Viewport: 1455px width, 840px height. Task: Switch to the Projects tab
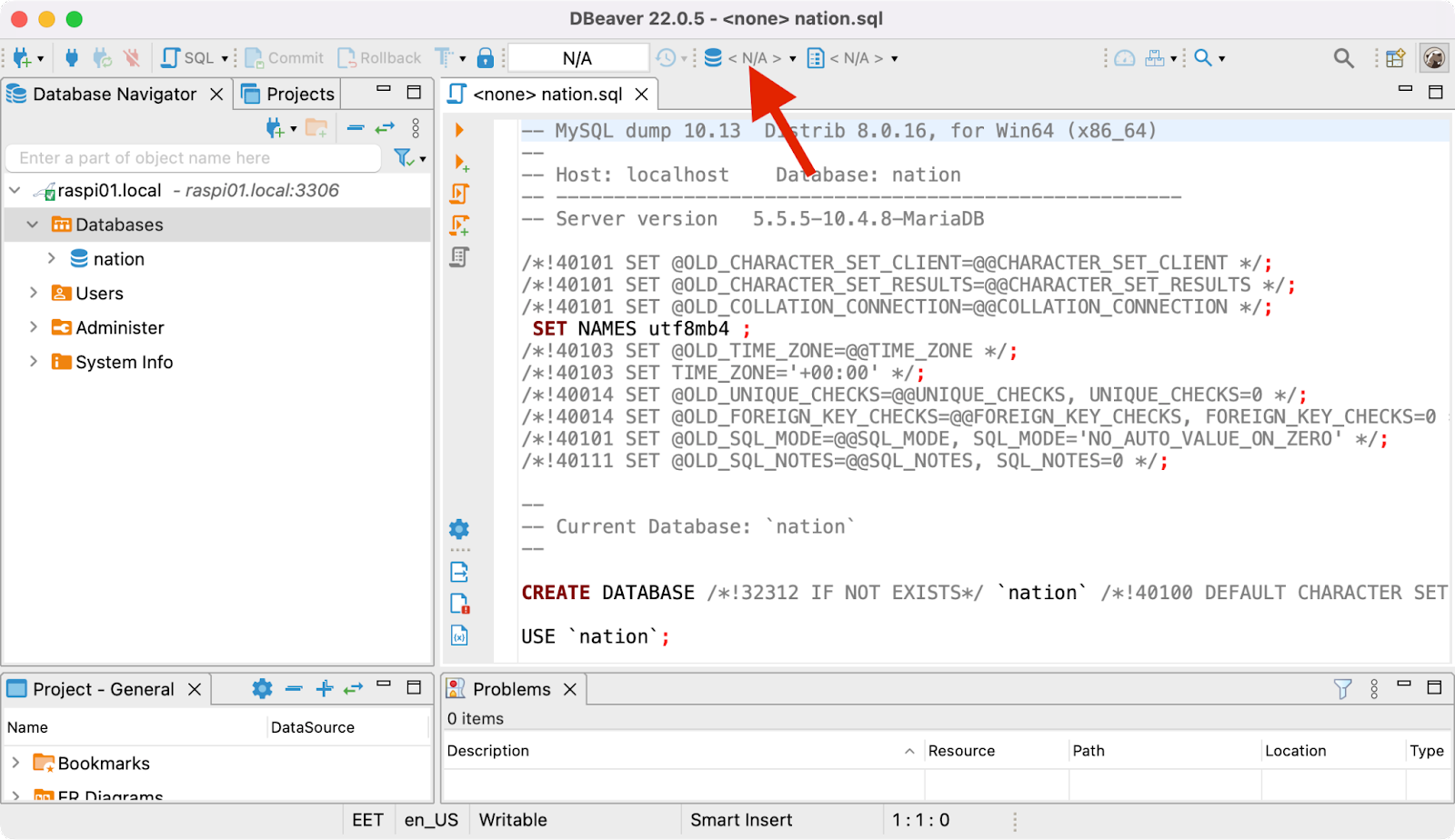289,95
